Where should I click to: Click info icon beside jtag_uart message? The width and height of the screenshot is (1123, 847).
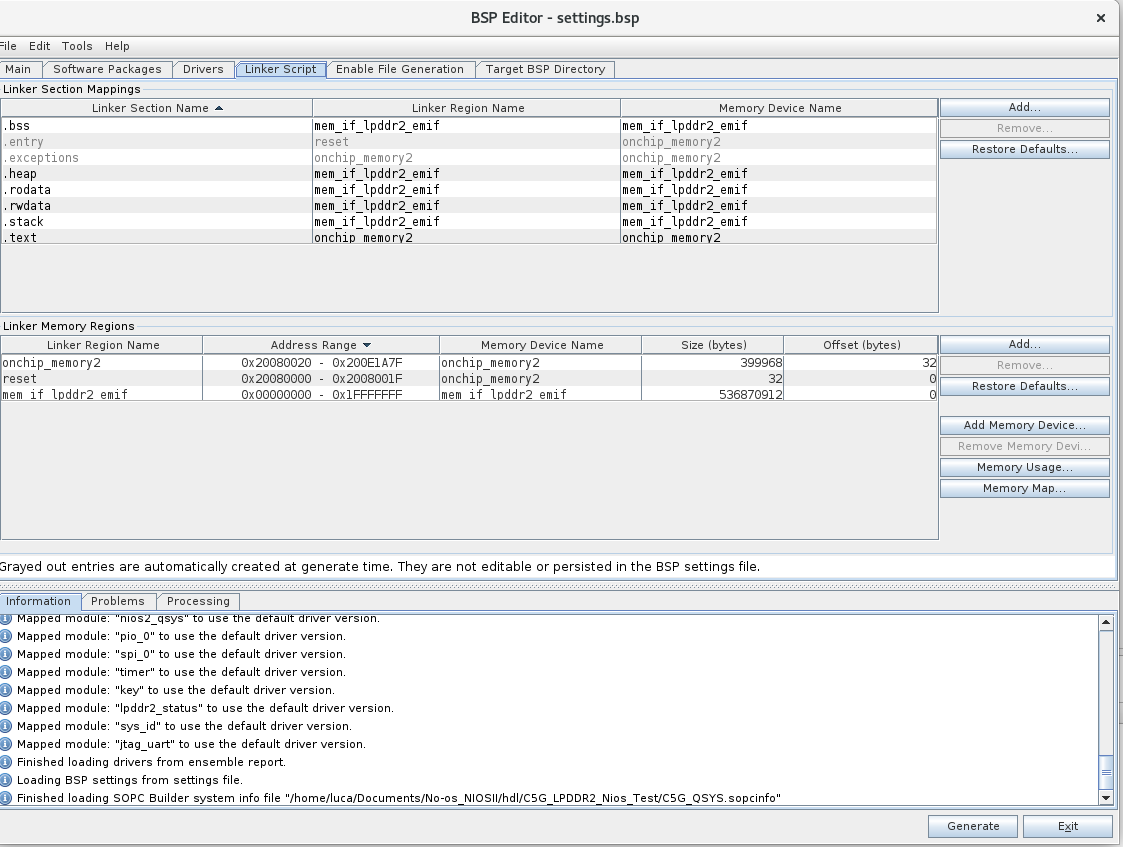click(x=6, y=744)
